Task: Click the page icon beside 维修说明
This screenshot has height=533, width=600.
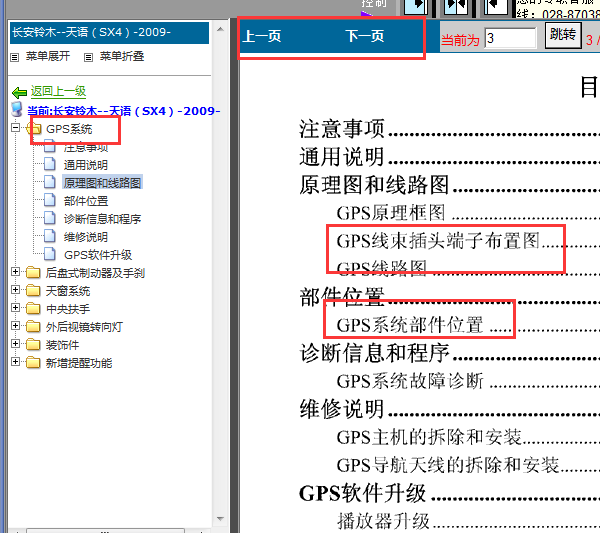Action: click(x=49, y=236)
